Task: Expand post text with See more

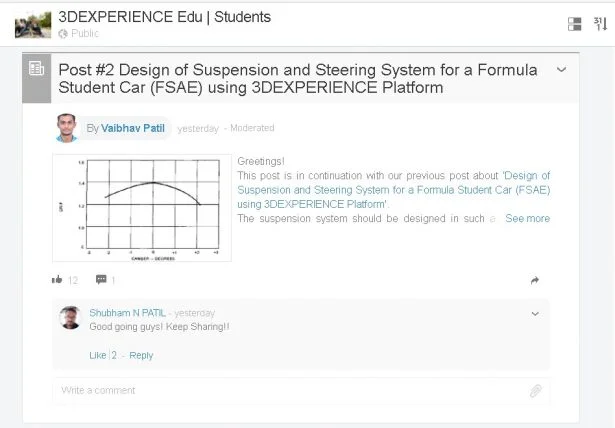Action: [527, 218]
